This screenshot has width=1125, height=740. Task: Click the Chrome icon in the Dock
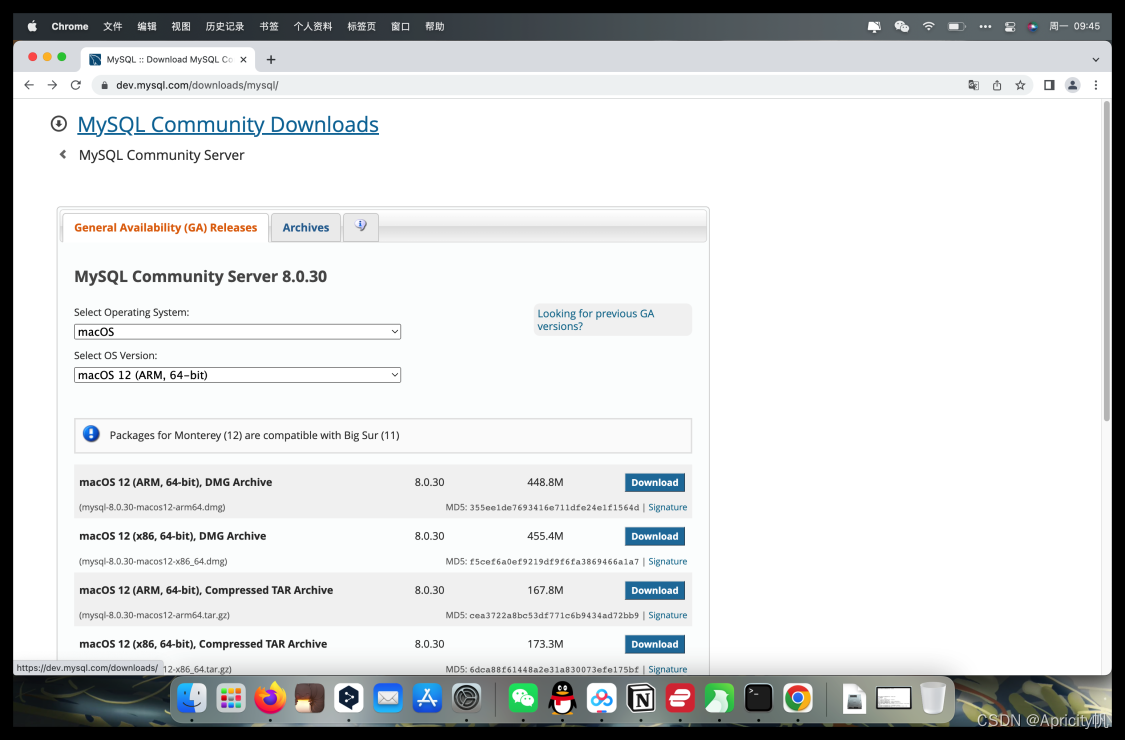tap(798, 698)
